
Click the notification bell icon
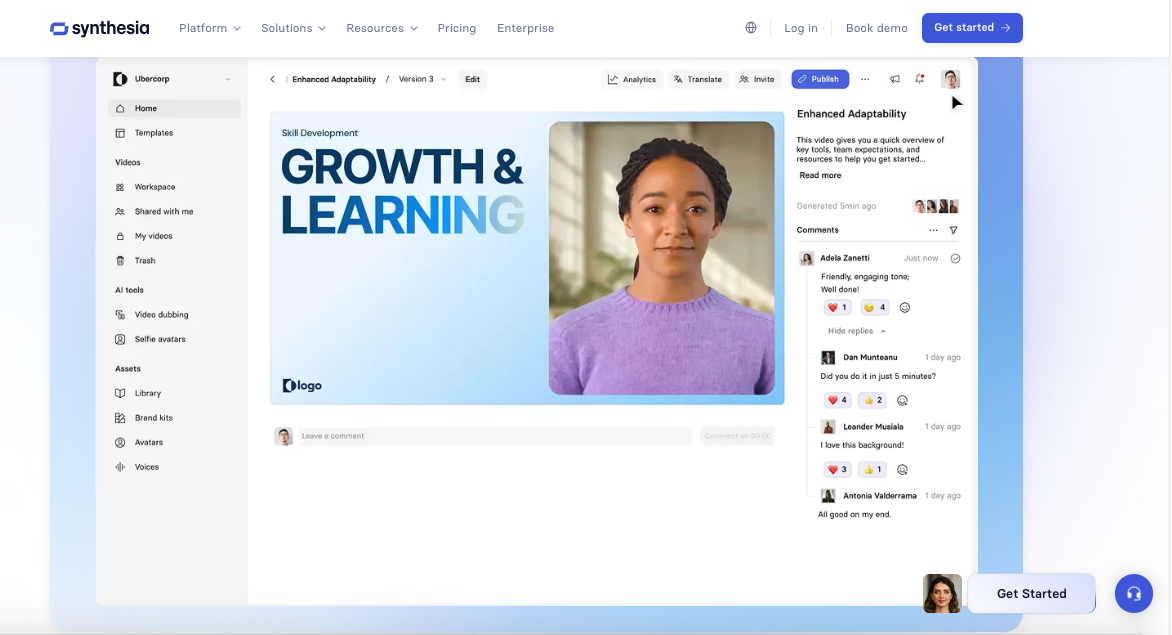(x=919, y=79)
